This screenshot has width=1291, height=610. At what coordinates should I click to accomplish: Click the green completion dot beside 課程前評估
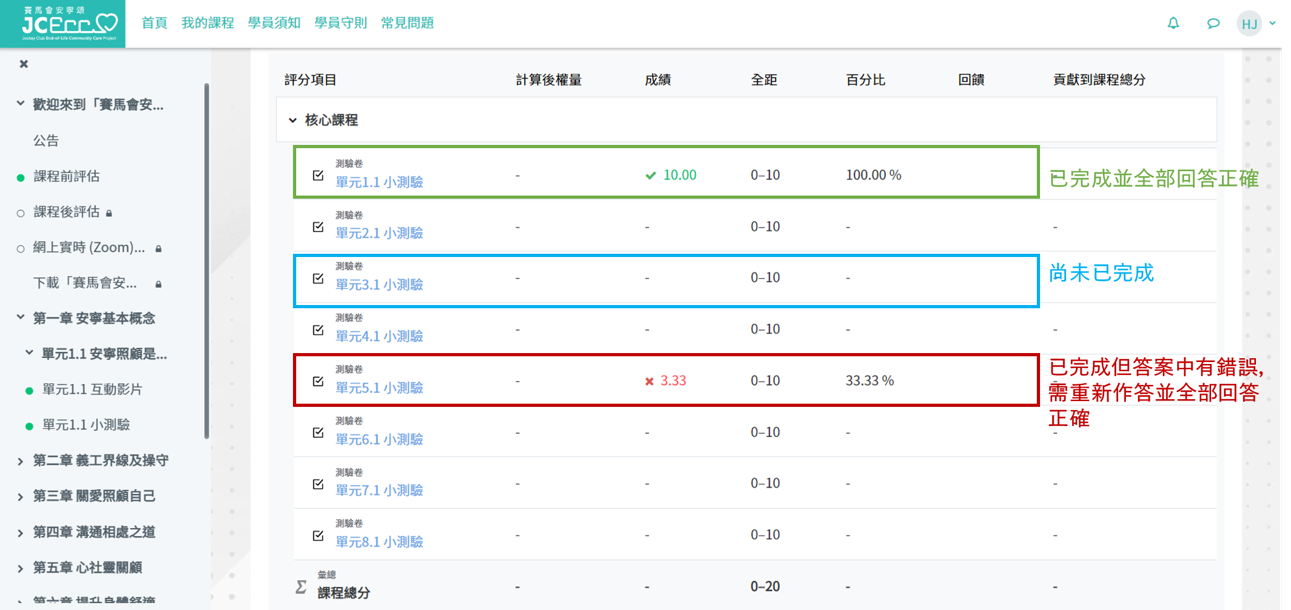(20, 177)
